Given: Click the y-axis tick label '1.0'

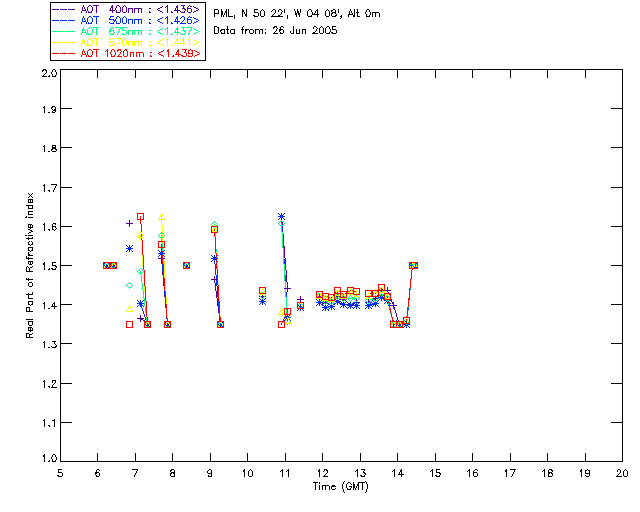Looking at the screenshot, I should [49, 458].
